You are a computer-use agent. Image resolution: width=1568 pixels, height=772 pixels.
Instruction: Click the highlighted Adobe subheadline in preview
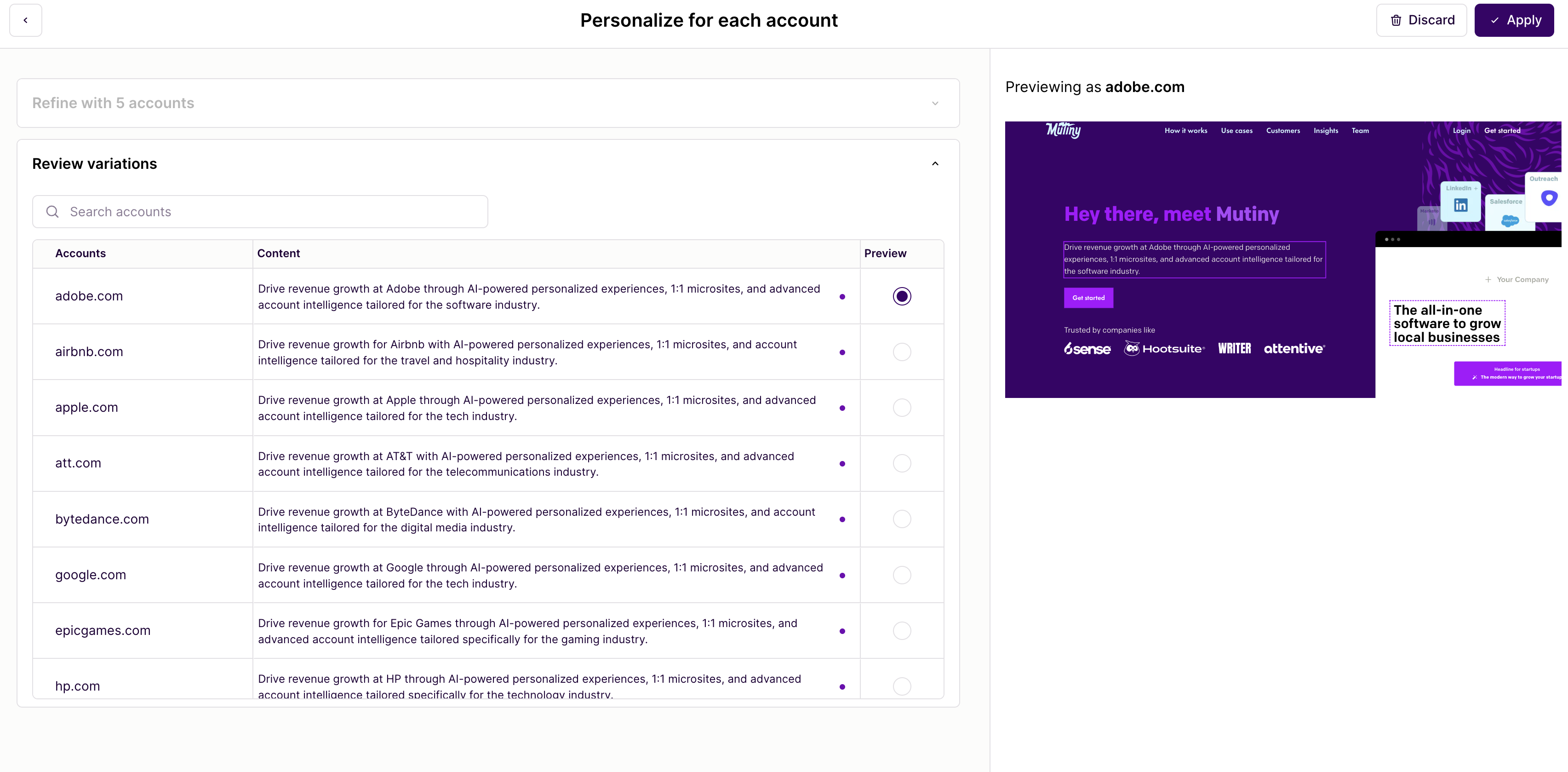tap(1194, 259)
